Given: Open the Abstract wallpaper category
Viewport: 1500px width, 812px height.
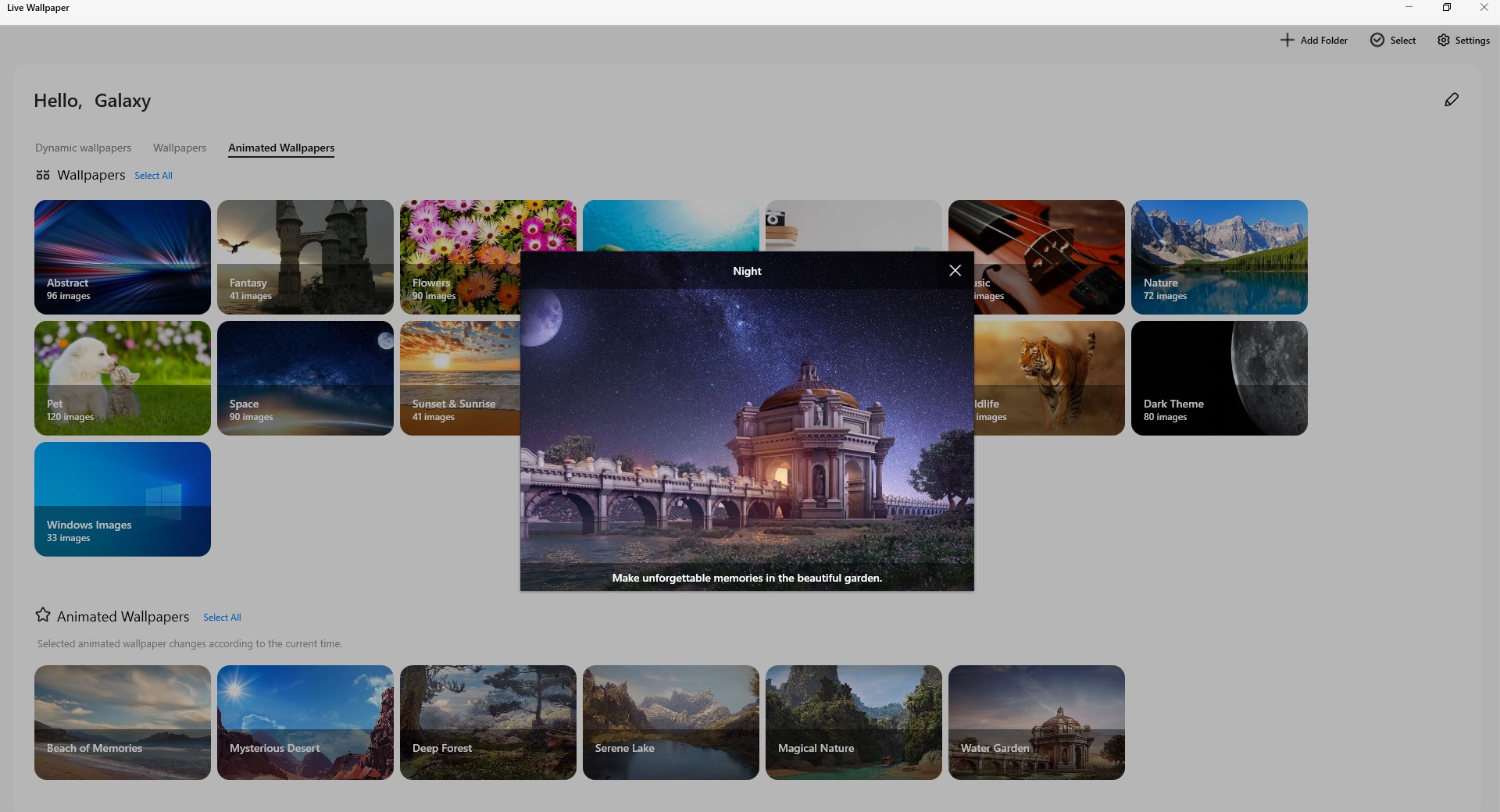Looking at the screenshot, I should click(x=122, y=257).
